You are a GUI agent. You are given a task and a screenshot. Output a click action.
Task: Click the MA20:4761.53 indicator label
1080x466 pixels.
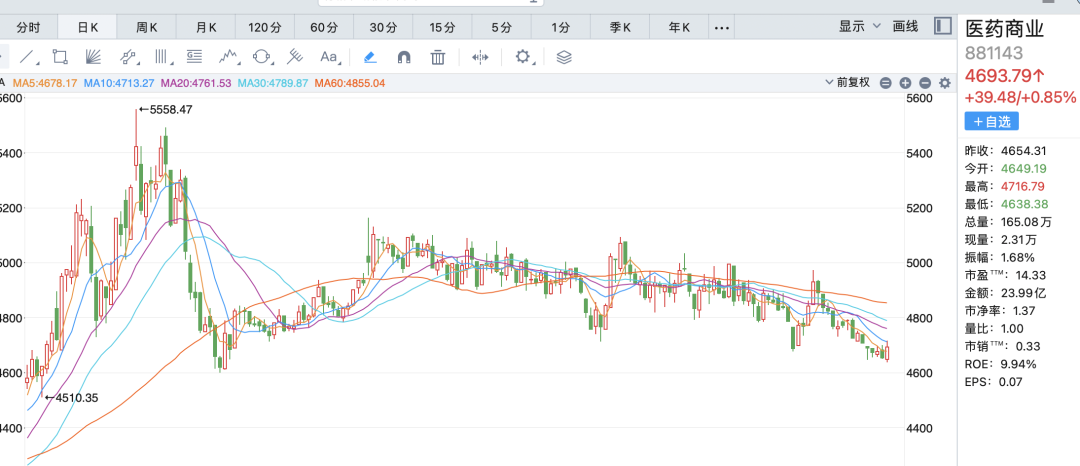click(196, 83)
